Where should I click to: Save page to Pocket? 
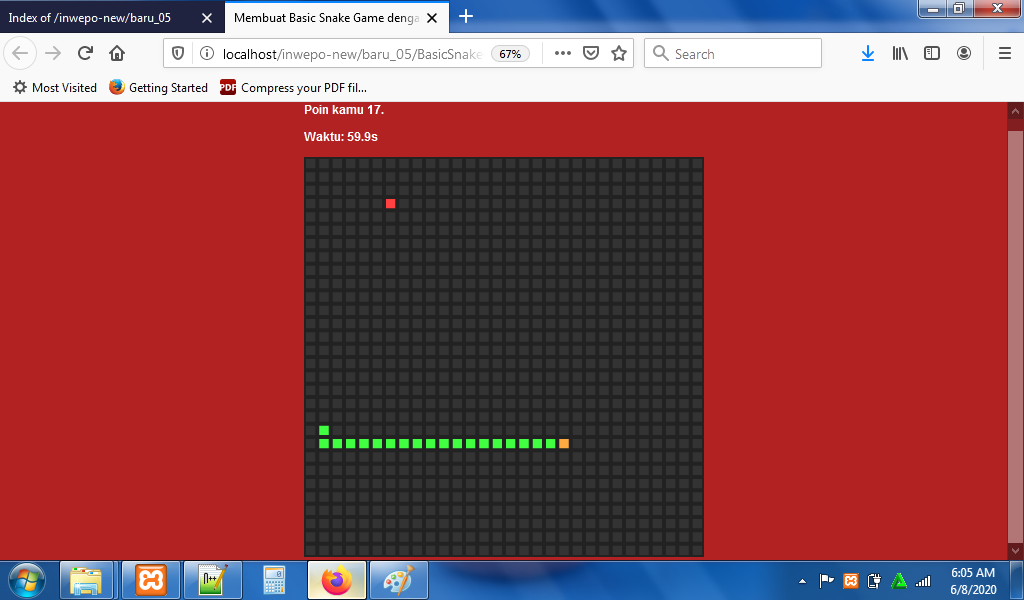(591, 54)
